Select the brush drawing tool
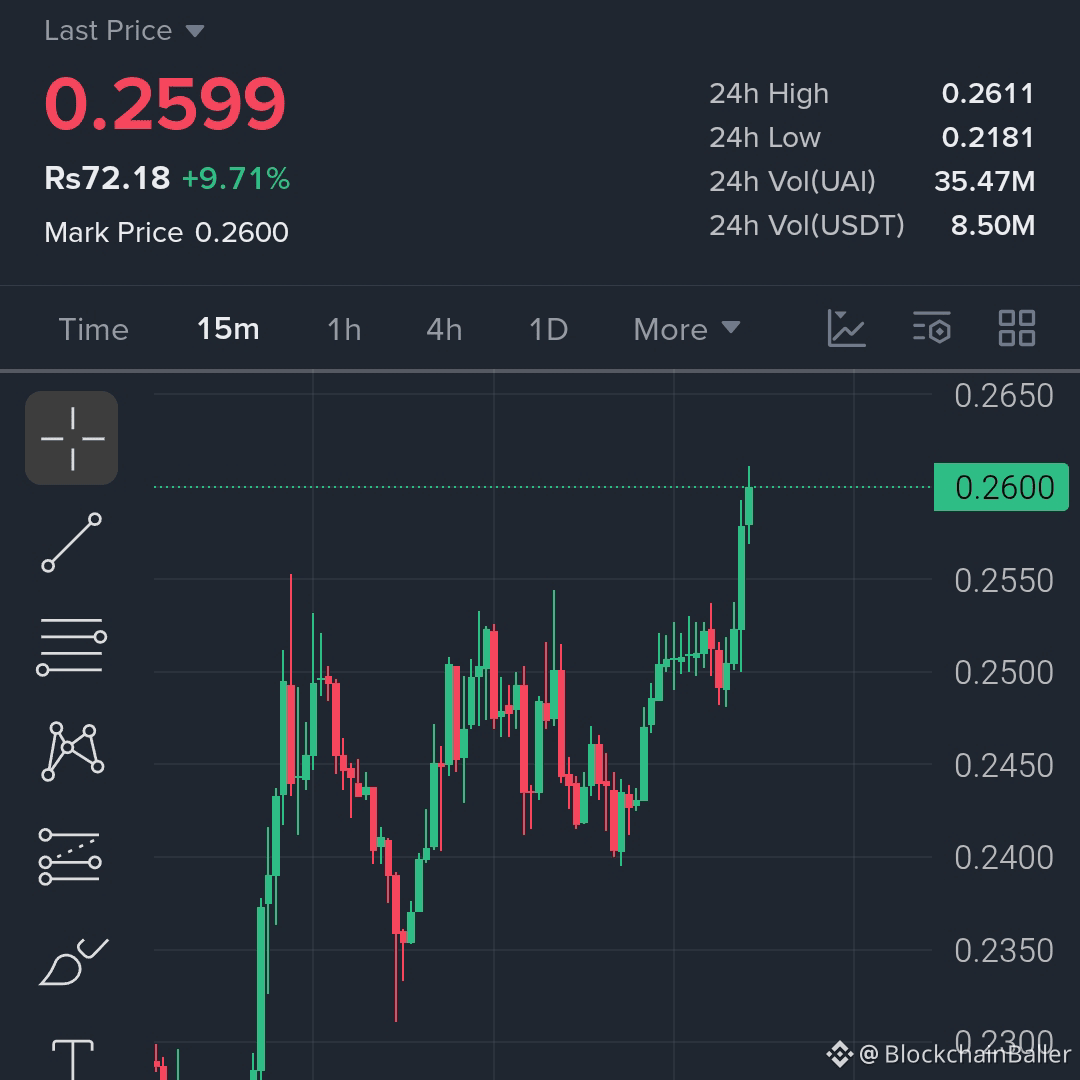The image size is (1080, 1080). click(x=73, y=962)
